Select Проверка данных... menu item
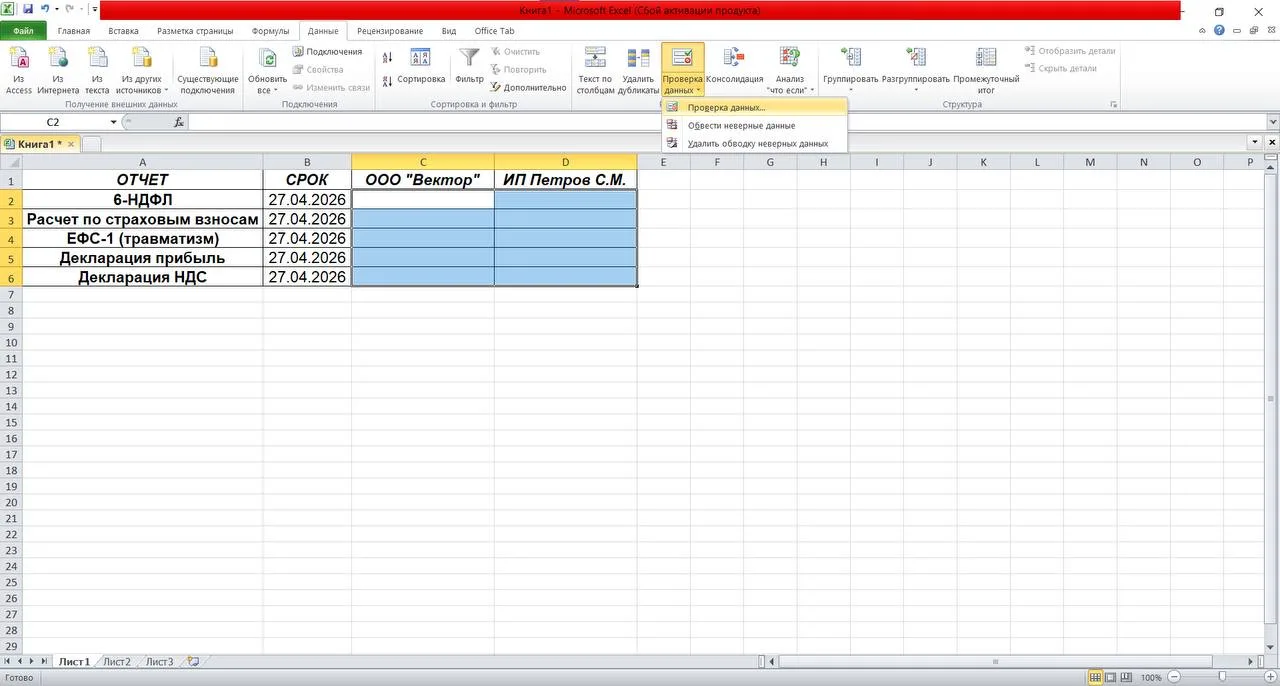Image resolution: width=1280 pixels, height=686 pixels. [x=755, y=107]
